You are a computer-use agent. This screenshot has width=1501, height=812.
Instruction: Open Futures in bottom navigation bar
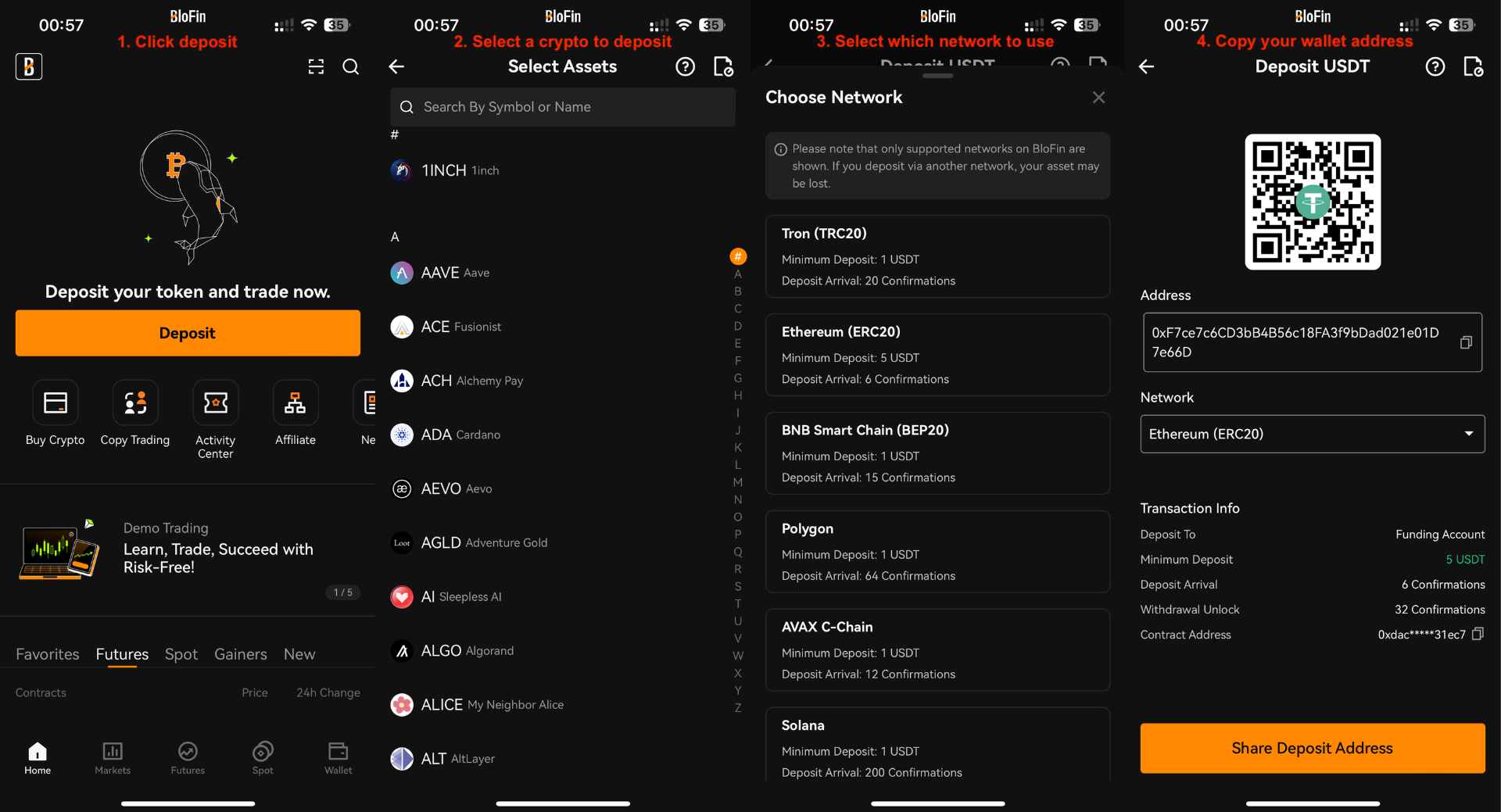188,758
